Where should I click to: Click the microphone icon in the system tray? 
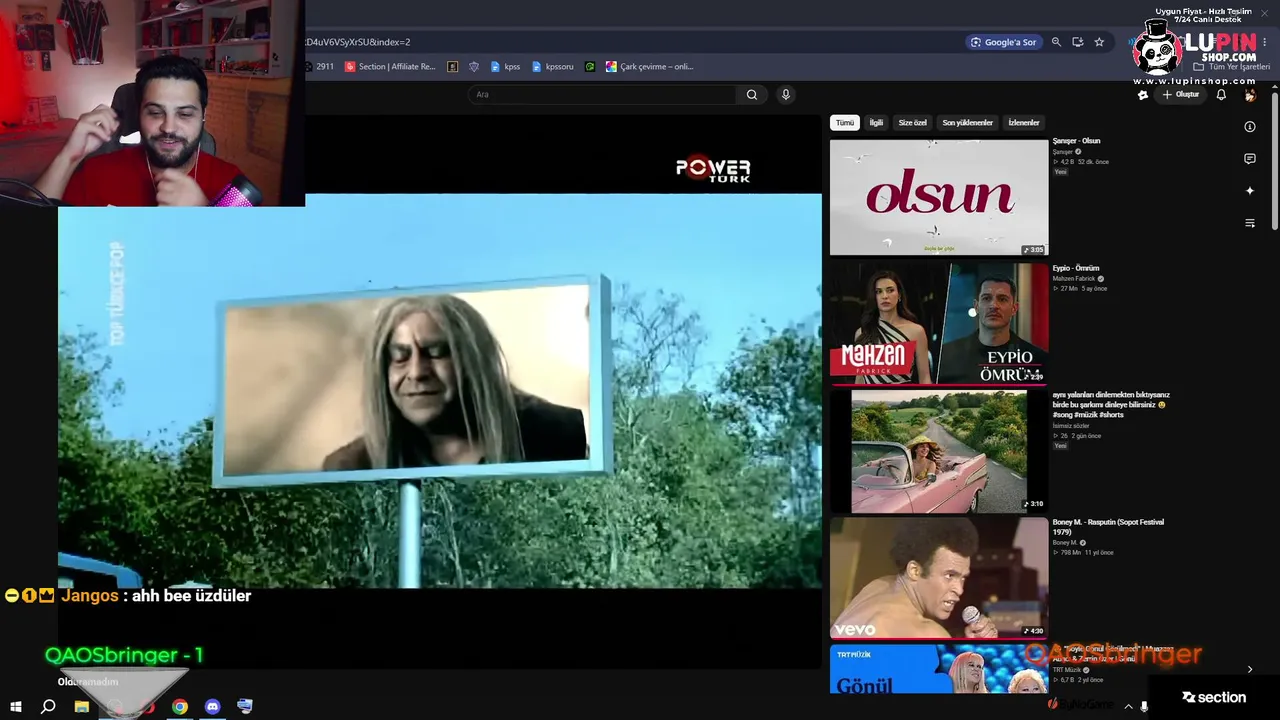pos(1144,707)
